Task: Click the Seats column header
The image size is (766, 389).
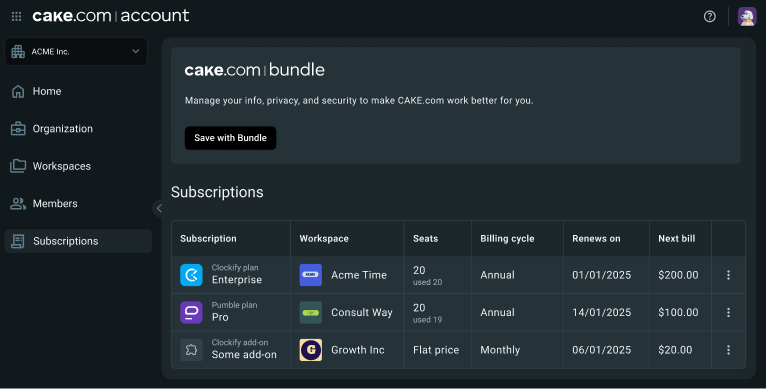Action: click(x=426, y=238)
